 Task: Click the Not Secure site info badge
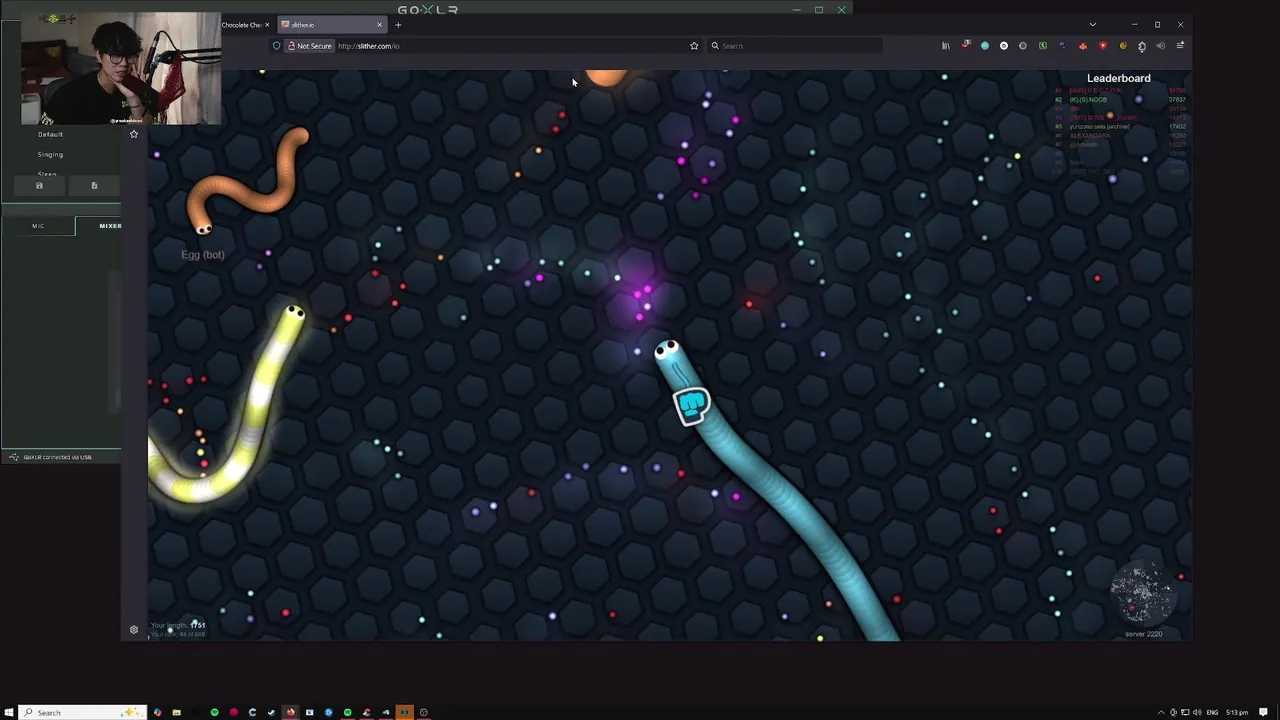click(x=309, y=46)
